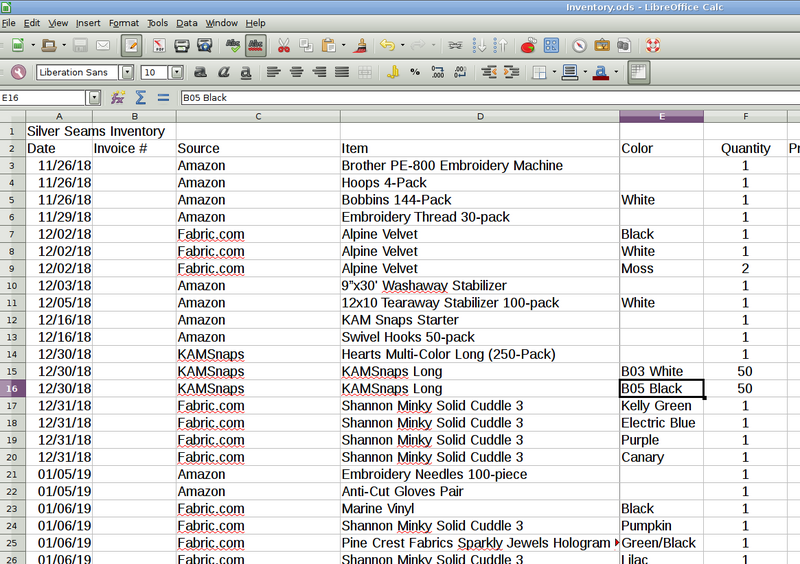Send document as e-mail icon
800x564 pixels.
pyautogui.click(x=103, y=45)
